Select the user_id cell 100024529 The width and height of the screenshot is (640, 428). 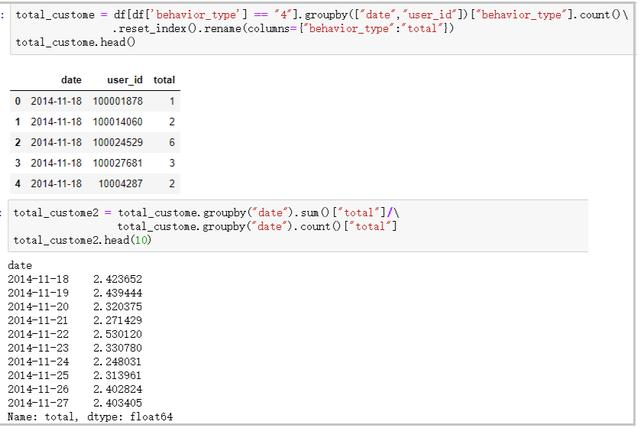click(x=118, y=142)
